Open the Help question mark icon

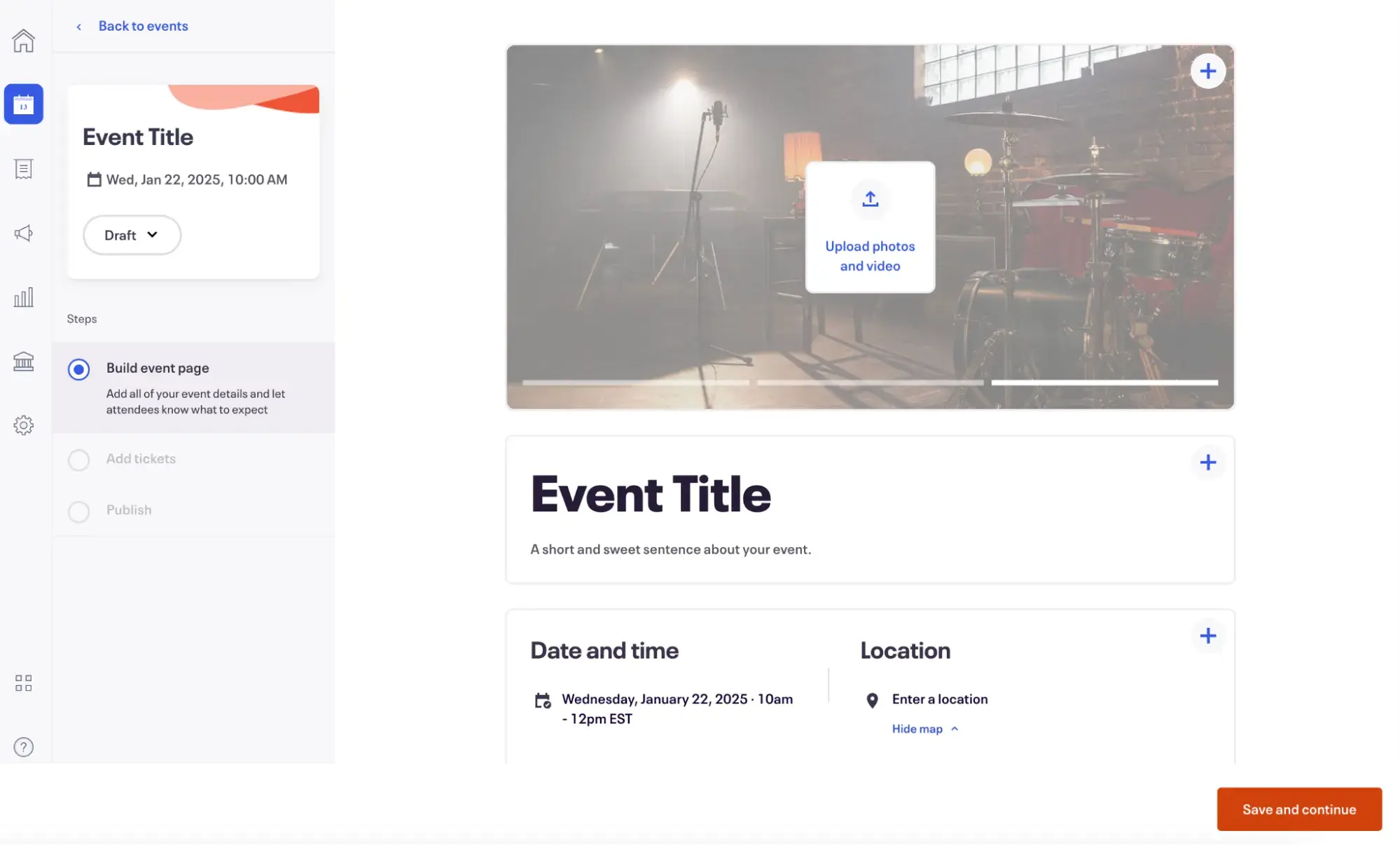tap(24, 747)
